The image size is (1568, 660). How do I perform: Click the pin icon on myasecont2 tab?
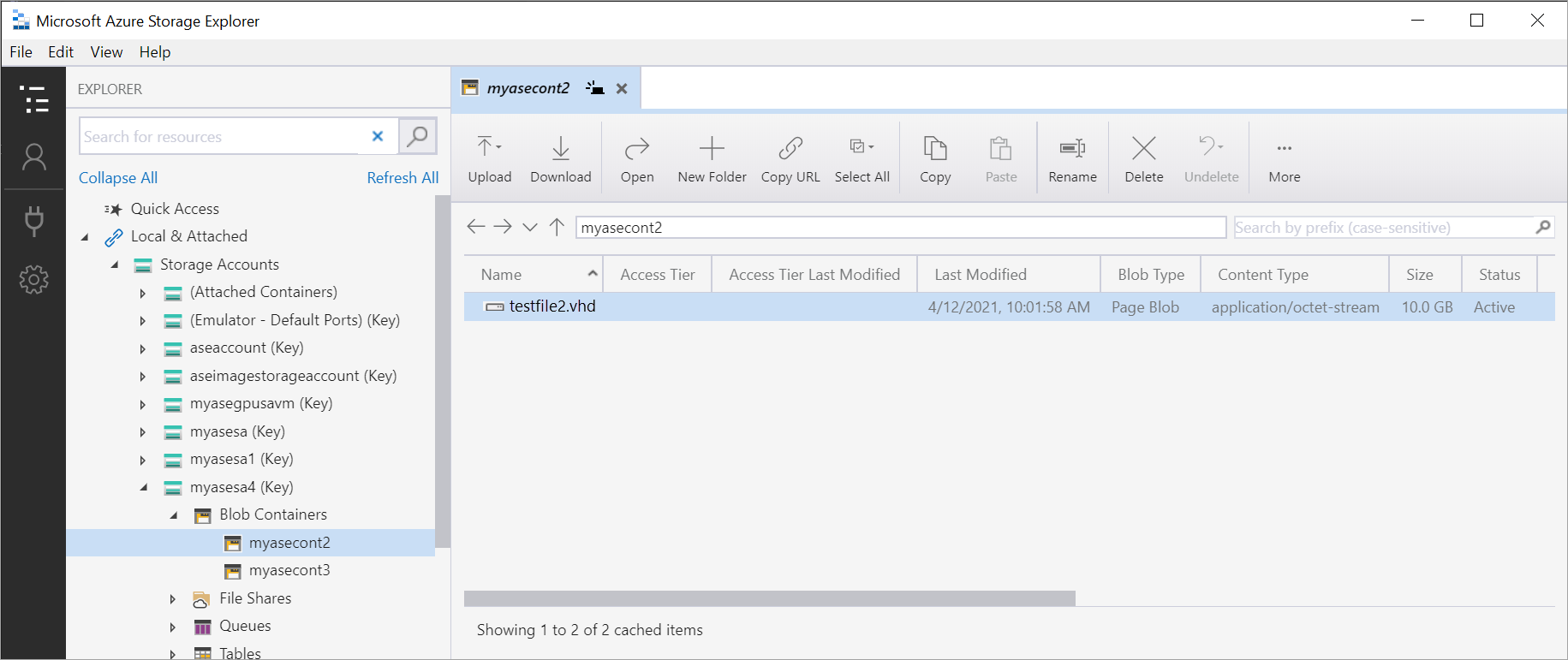pyautogui.click(x=595, y=87)
